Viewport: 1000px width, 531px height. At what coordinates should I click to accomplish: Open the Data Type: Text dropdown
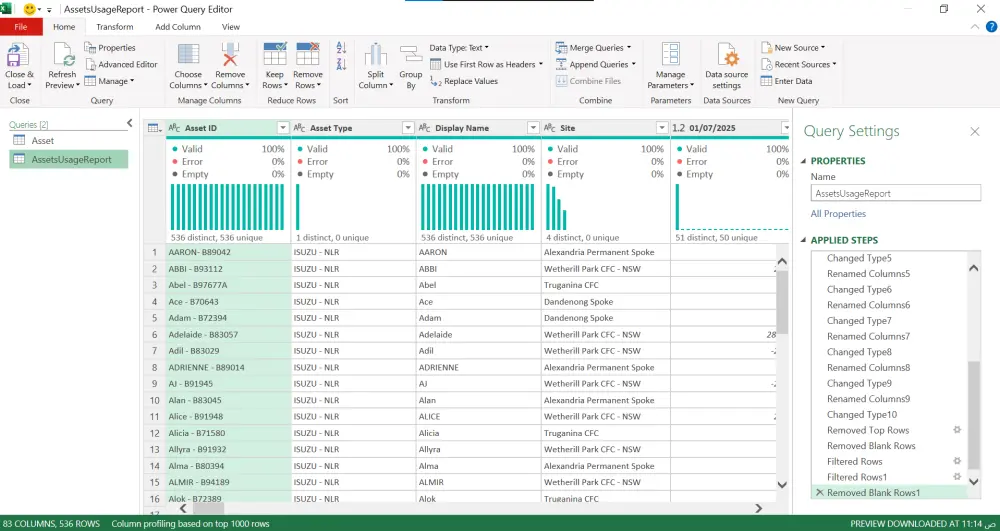click(x=459, y=48)
